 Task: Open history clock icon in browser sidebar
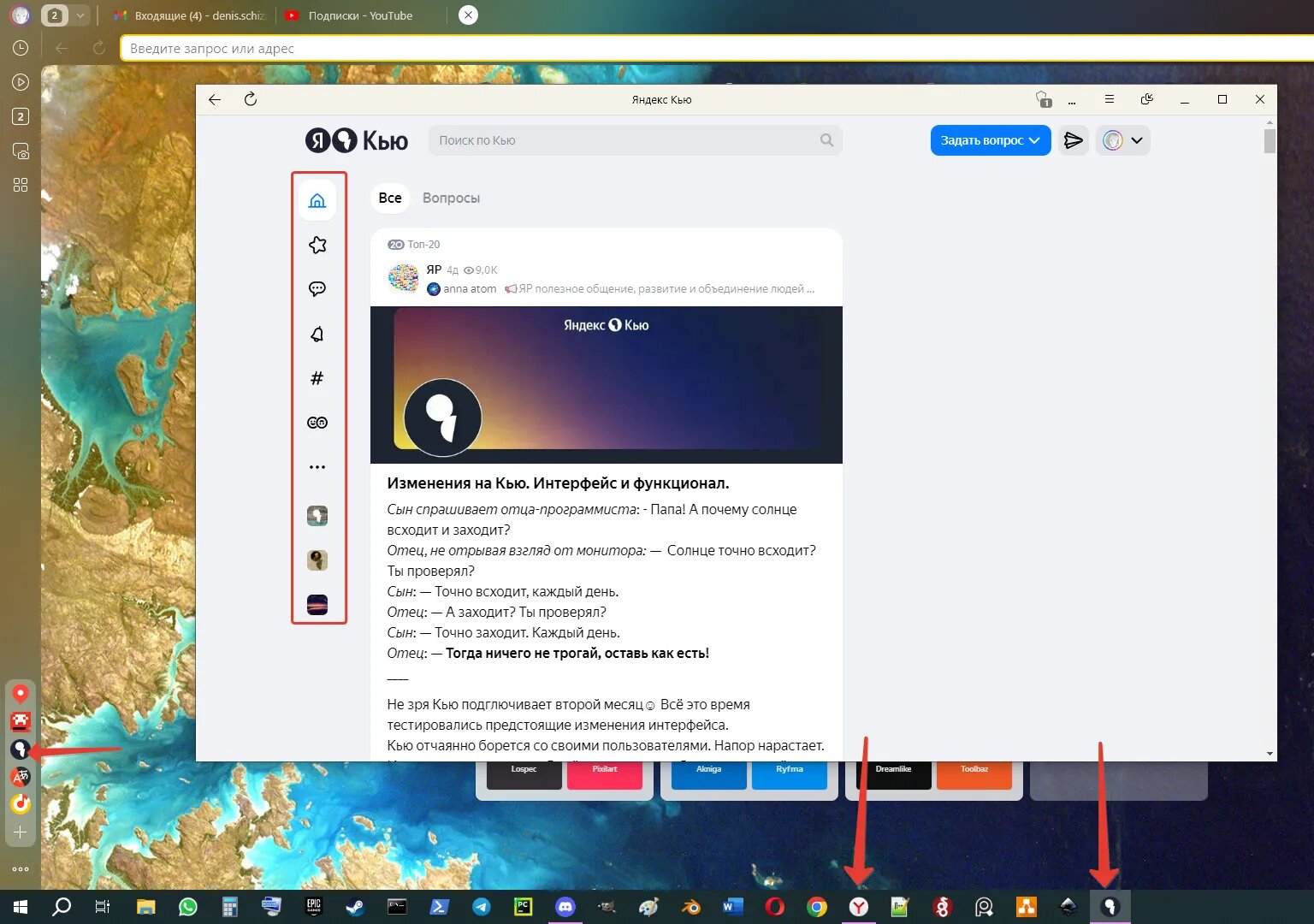pos(21,49)
